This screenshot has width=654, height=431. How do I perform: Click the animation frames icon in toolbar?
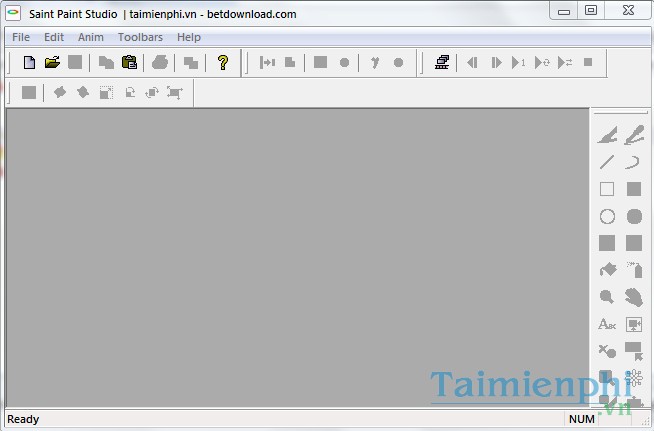442,62
